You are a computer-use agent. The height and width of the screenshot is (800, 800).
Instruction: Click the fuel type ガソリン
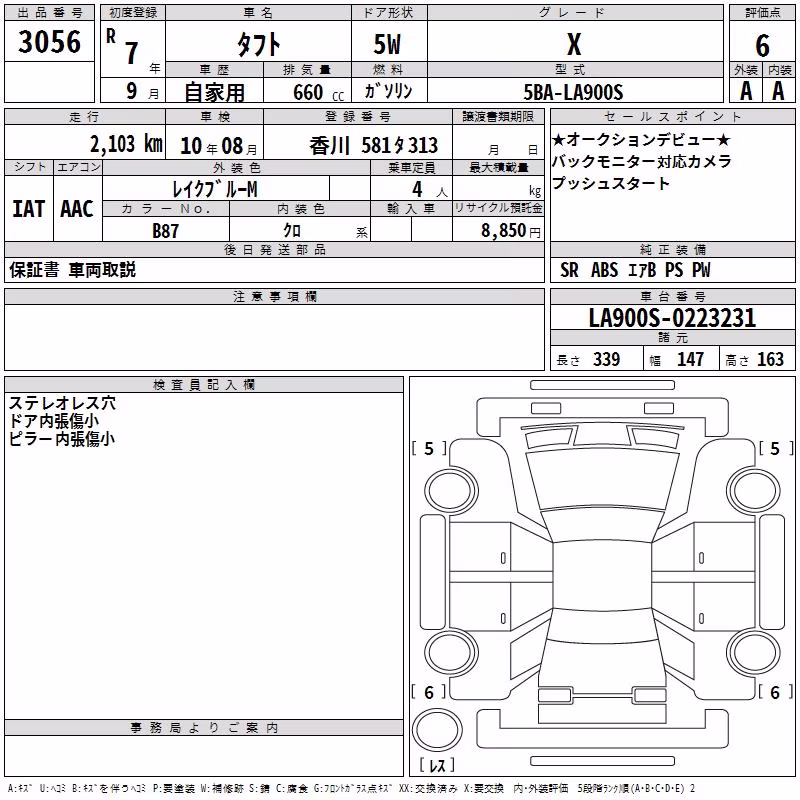[388, 91]
